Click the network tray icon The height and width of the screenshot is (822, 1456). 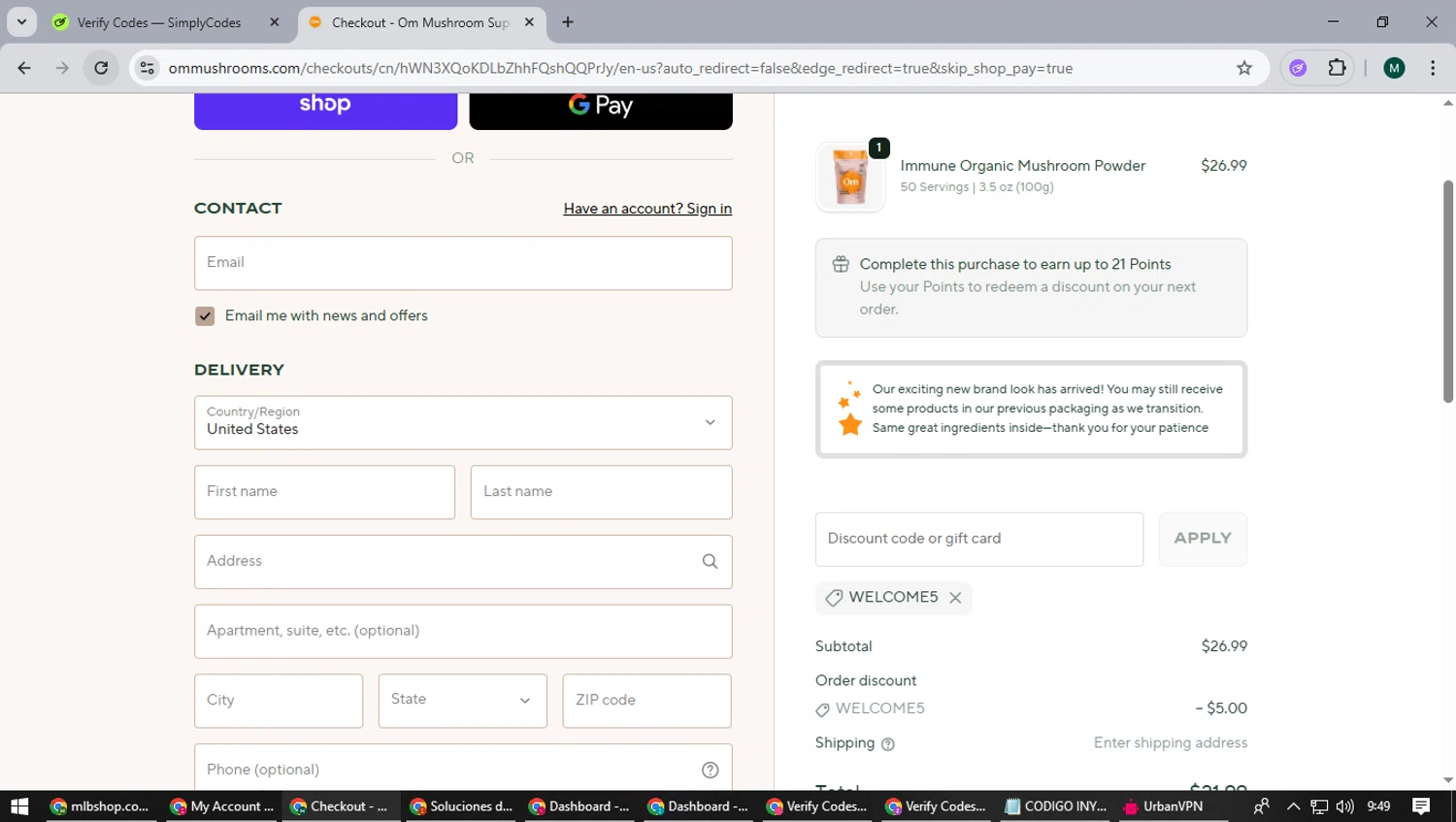1319,806
